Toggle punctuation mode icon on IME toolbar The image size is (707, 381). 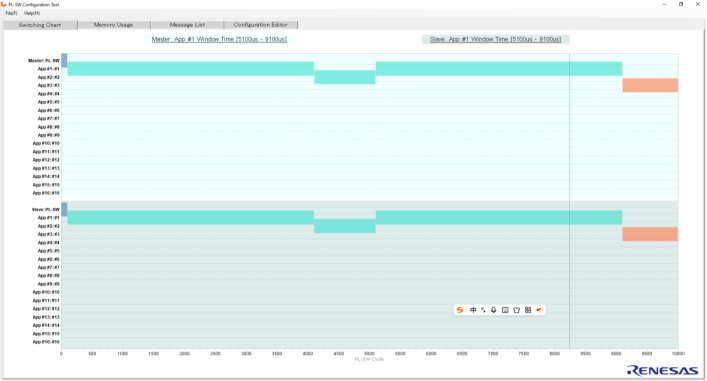(x=483, y=310)
